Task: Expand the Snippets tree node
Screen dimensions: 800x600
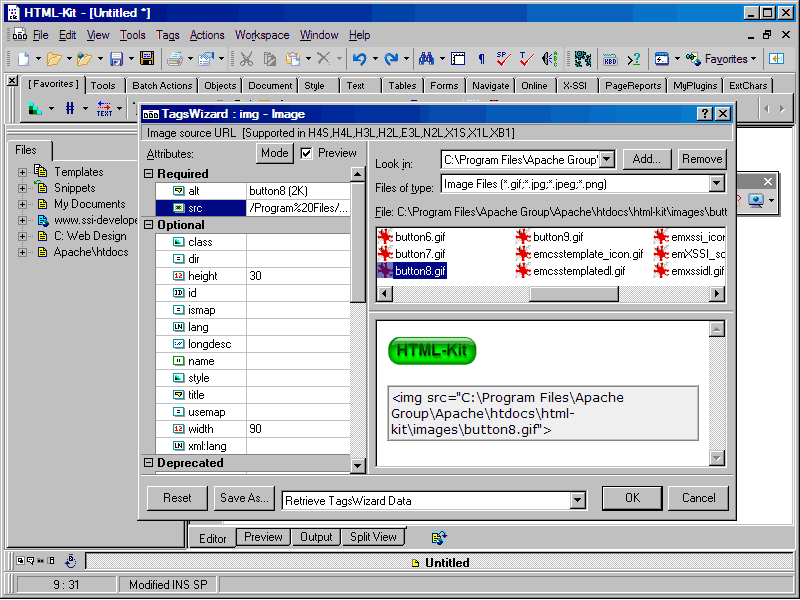Action: click(x=22, y=188)
